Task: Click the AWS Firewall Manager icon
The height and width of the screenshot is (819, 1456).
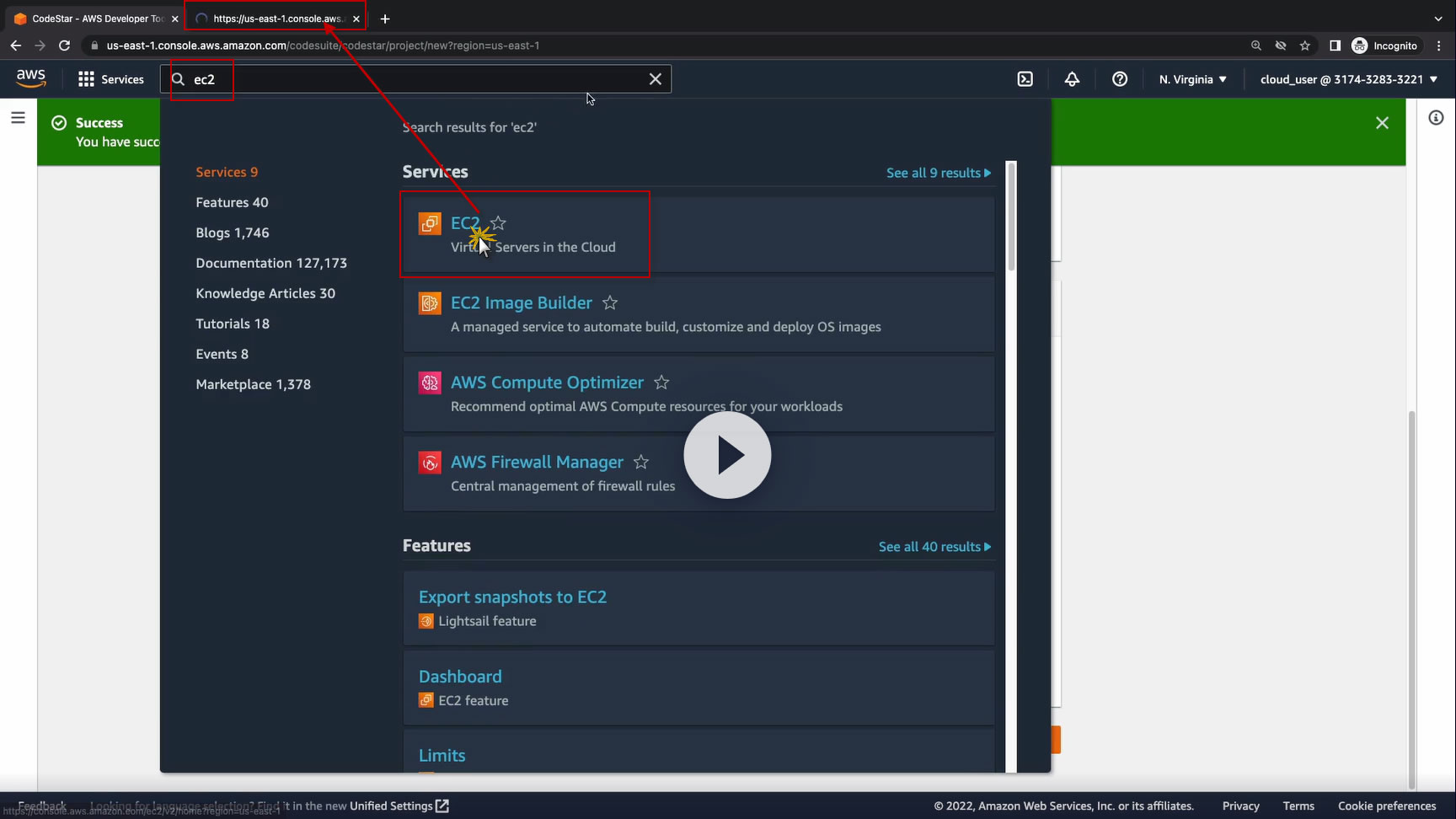Action: [430, 462]
